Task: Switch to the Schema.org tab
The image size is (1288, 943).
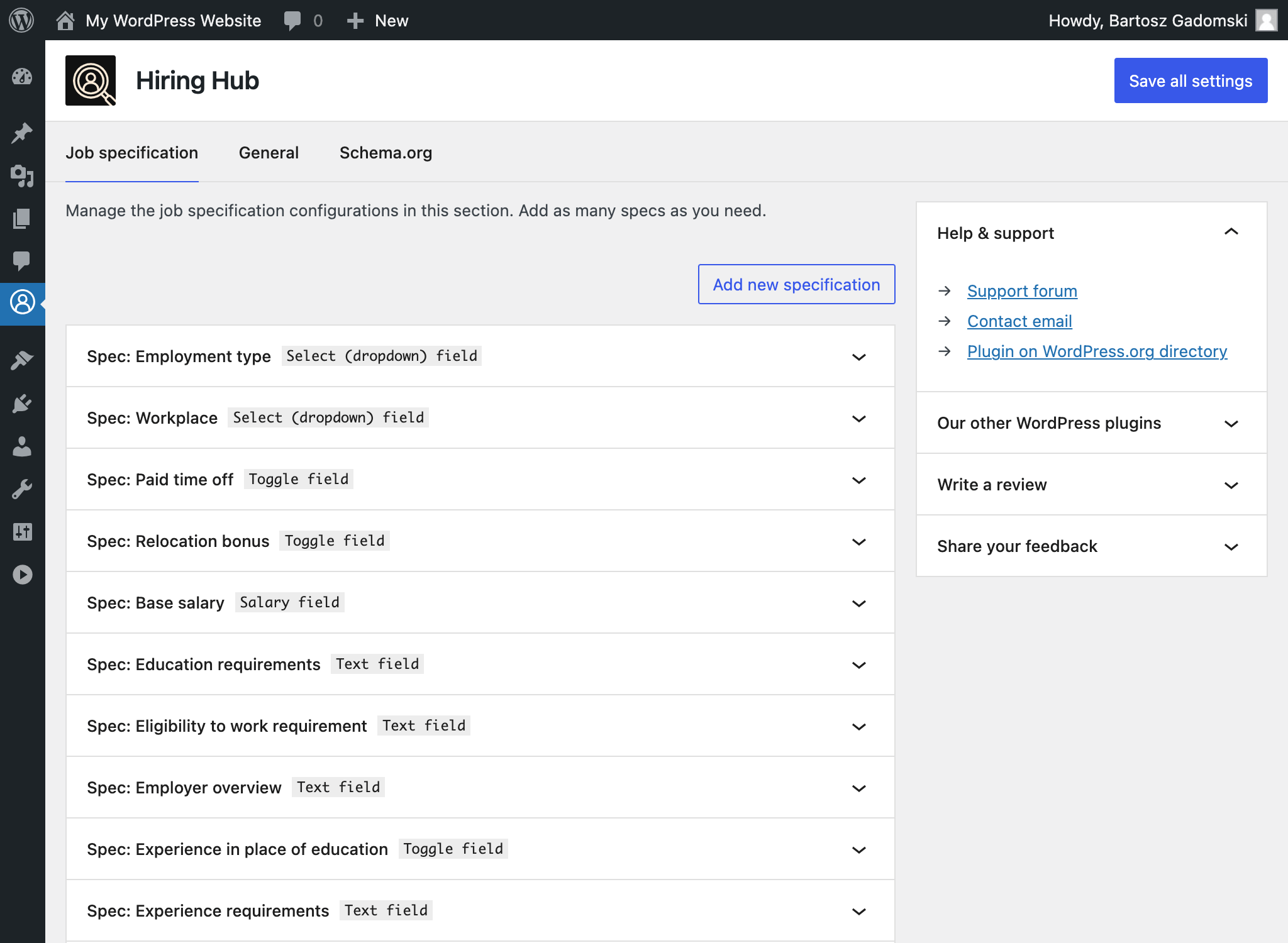Action: 387,153
